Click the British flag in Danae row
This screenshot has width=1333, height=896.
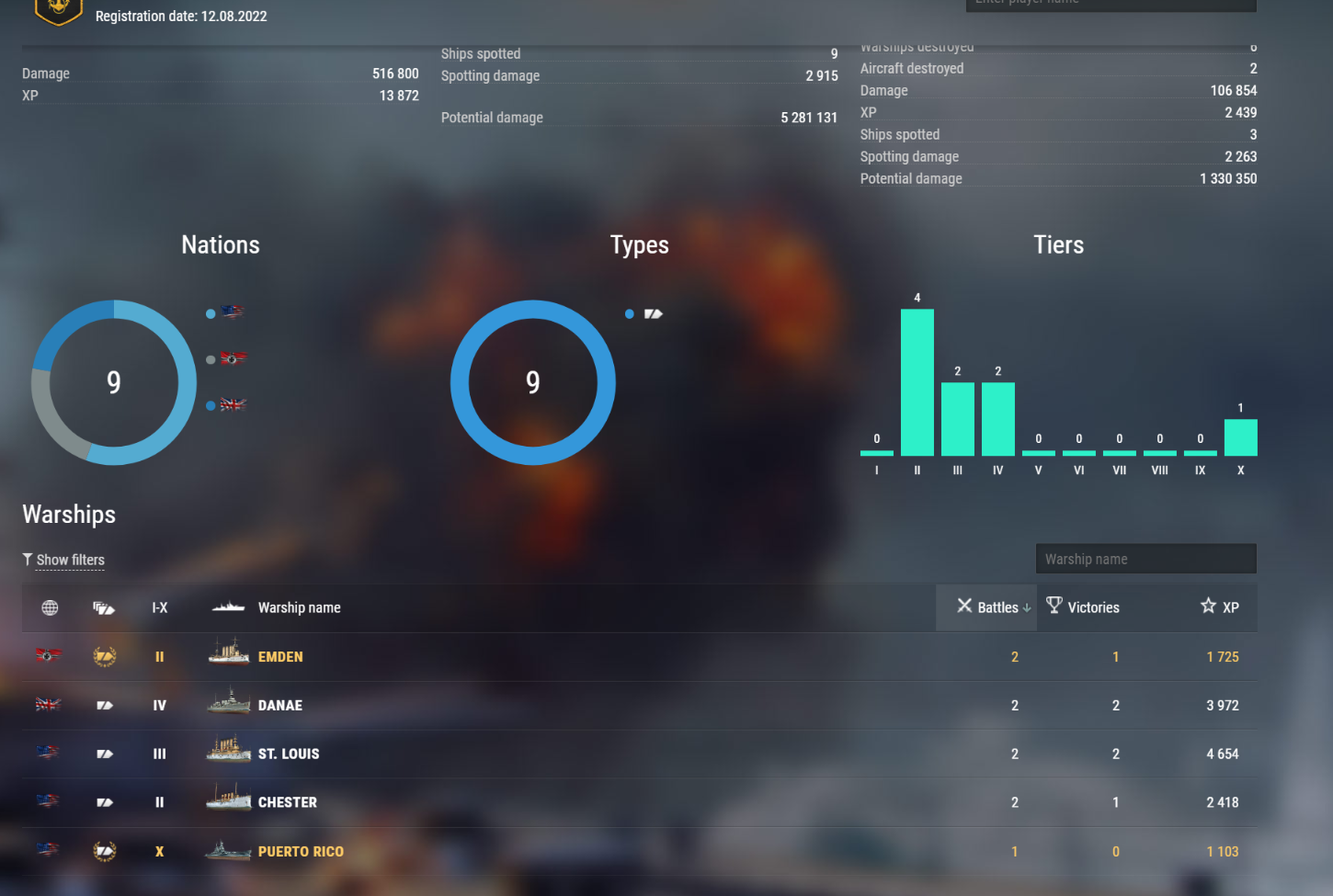[x=49, y=704]
